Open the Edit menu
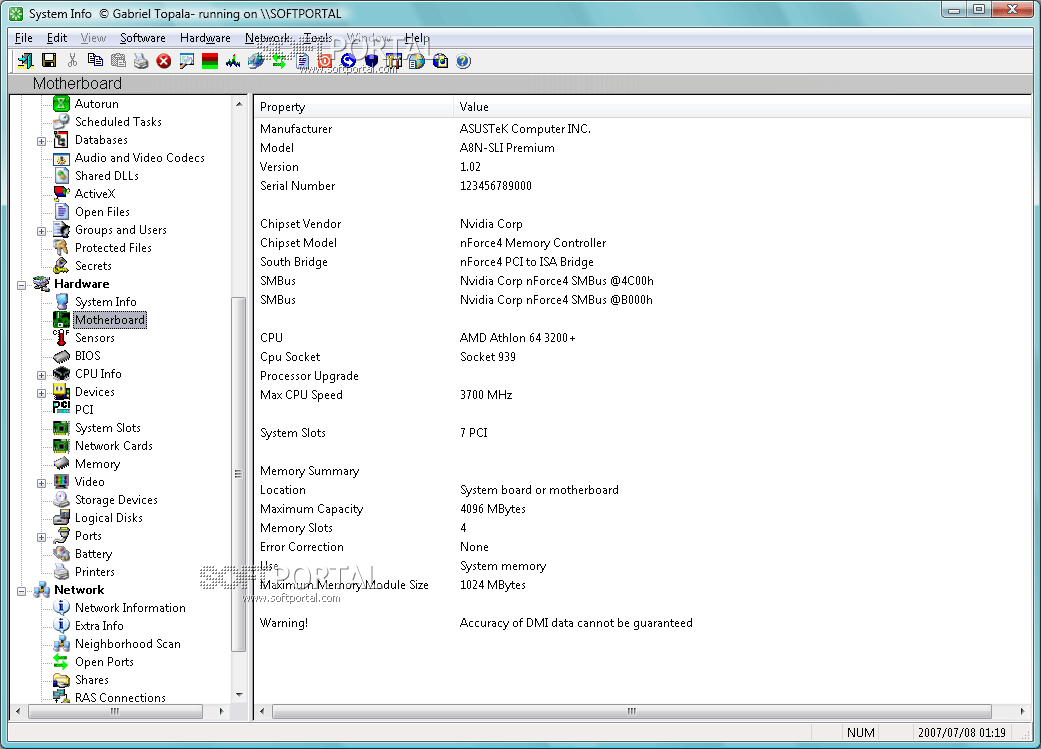 56,38
